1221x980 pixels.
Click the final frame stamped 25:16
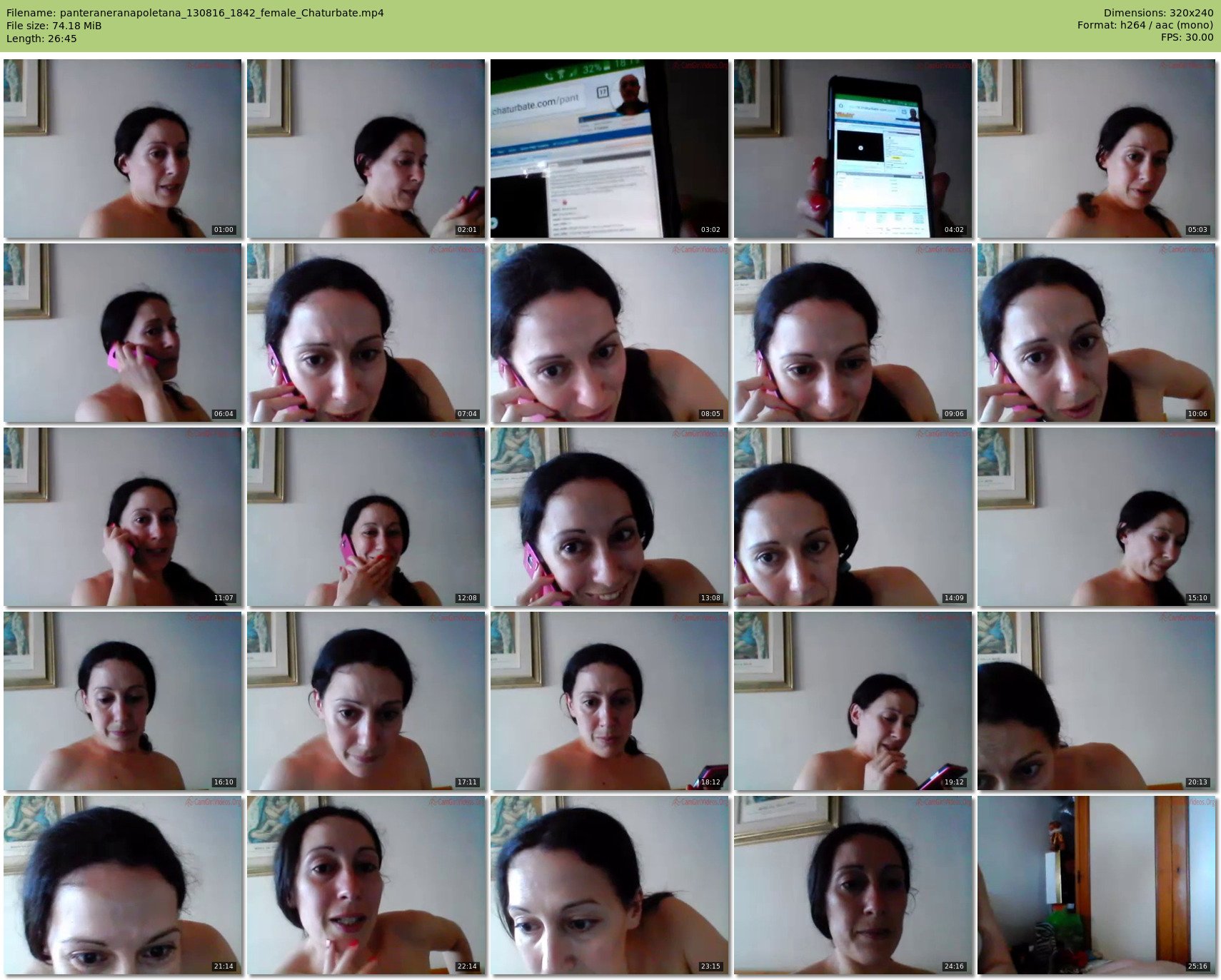tap(1097, 885)
